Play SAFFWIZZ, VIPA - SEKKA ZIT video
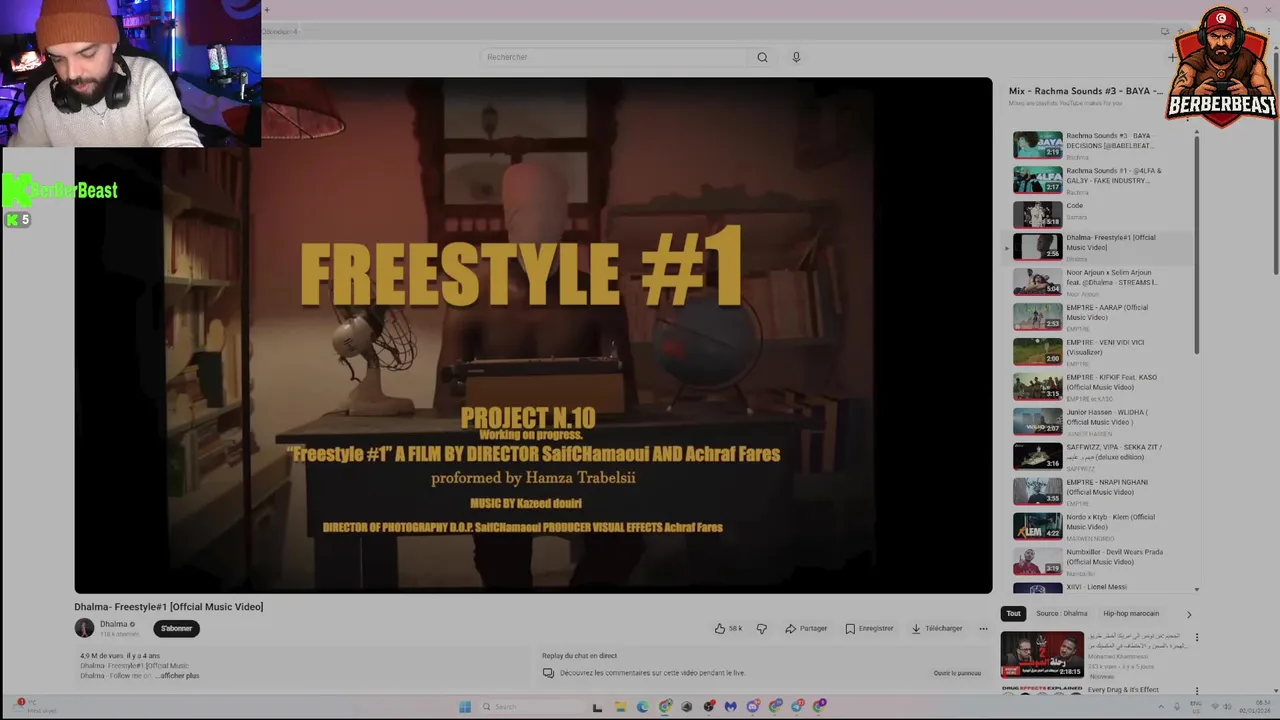This screenshot has width=1280, height=720. click(x=1100, y=457)
